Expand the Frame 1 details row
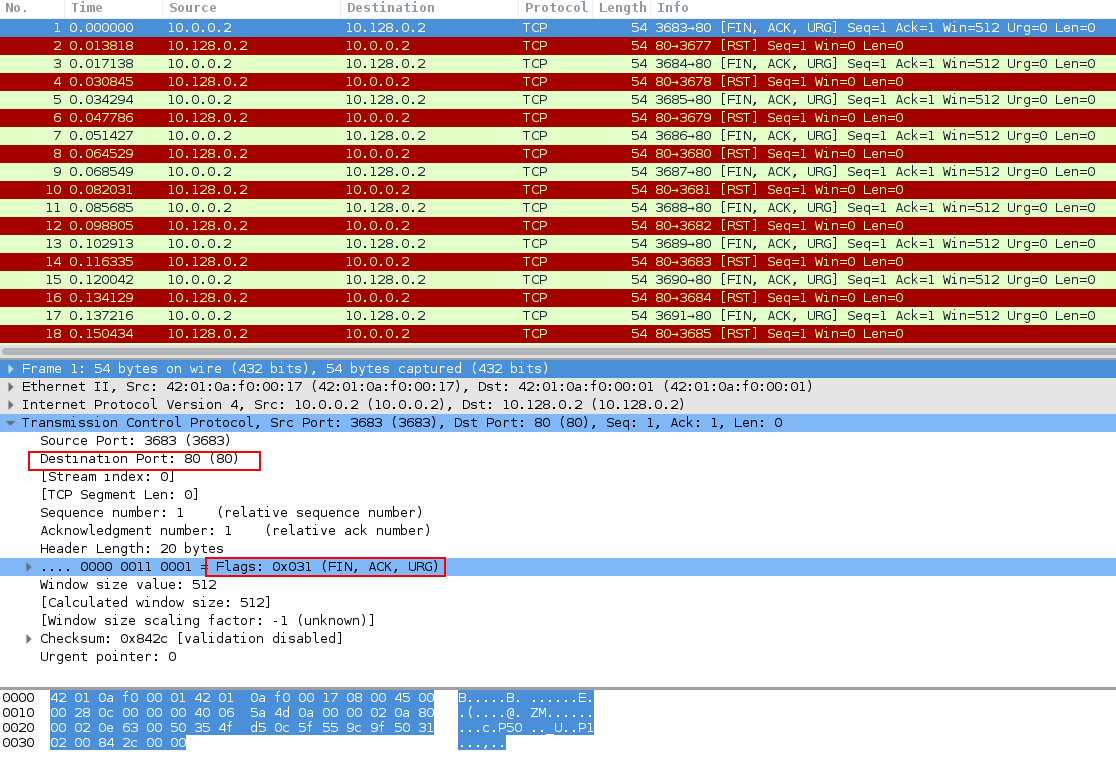The height and width of the screenshot is (767, 1116). point(11,369)
